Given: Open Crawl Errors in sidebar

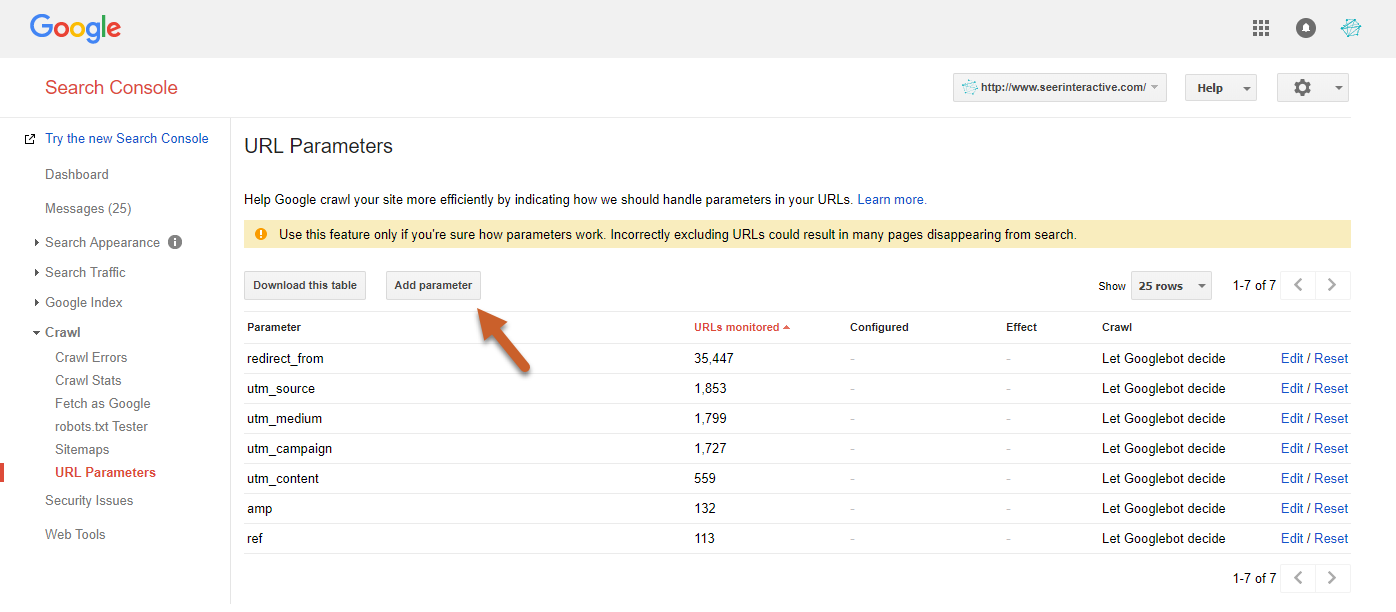Looking at the screenshot, I should (91, 357).
